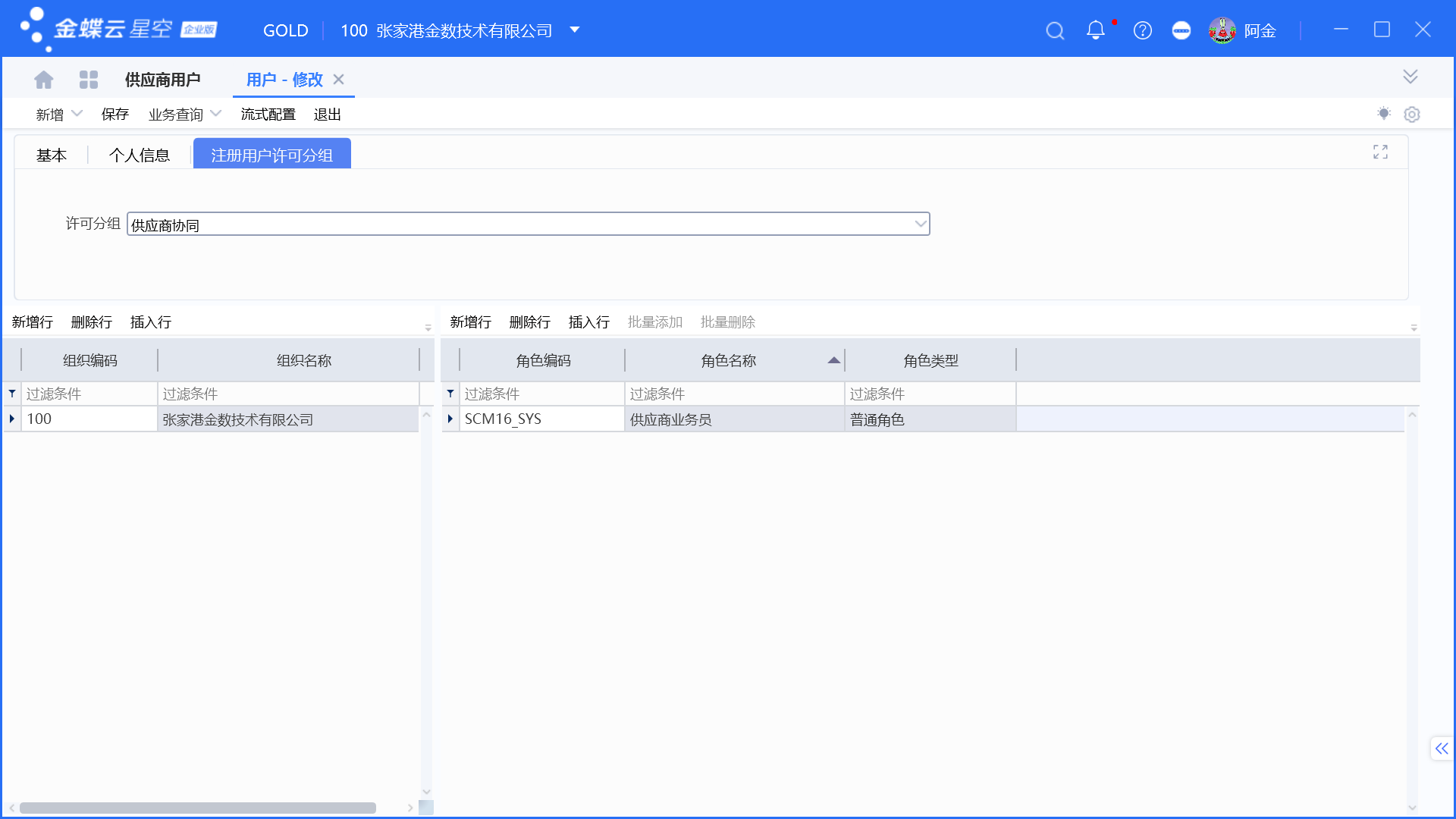Click 插入行 in organization grid
Viewport: 1456px width, 819px height.
151,322
